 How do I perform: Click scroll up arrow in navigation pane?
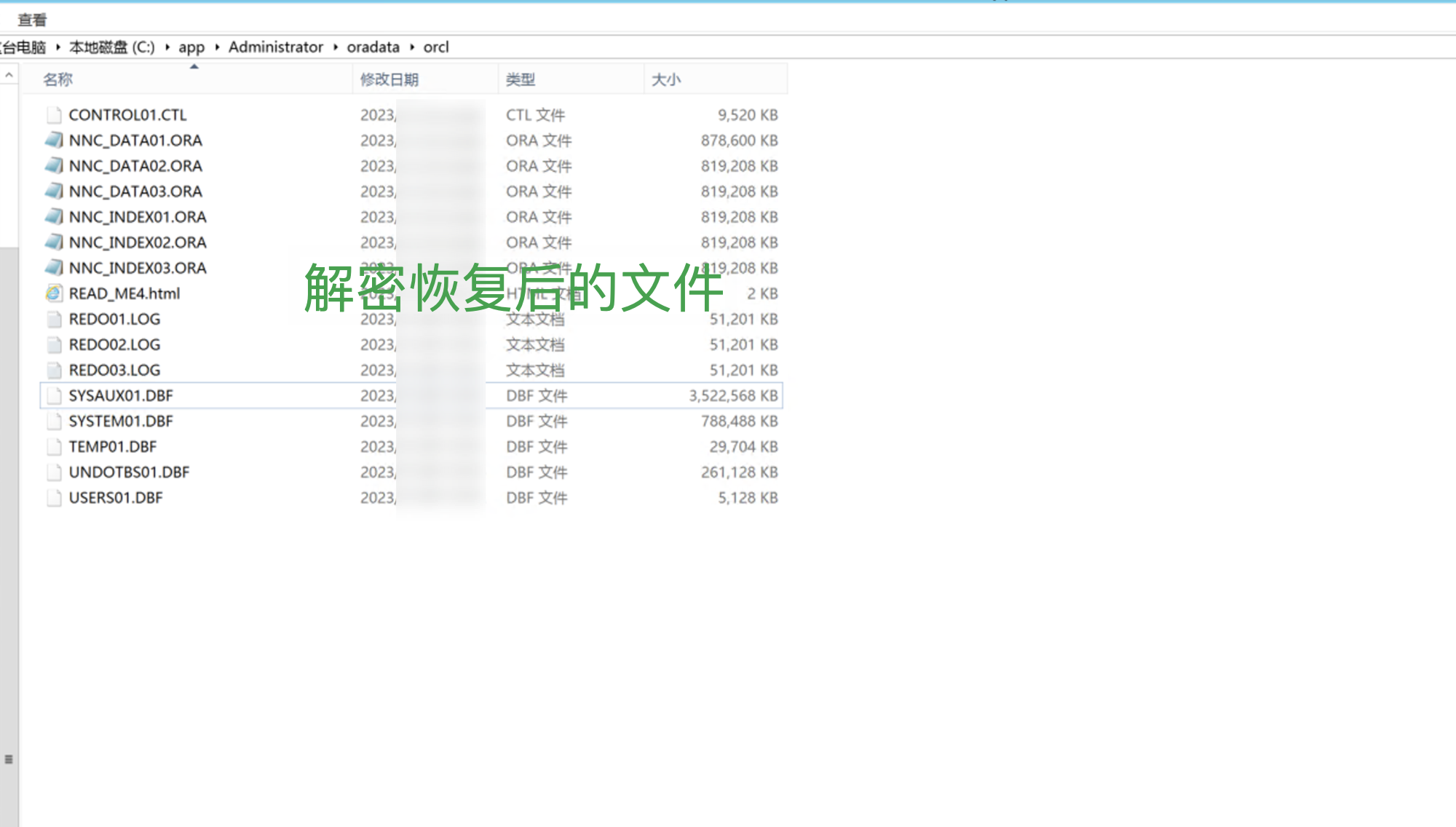9,75
